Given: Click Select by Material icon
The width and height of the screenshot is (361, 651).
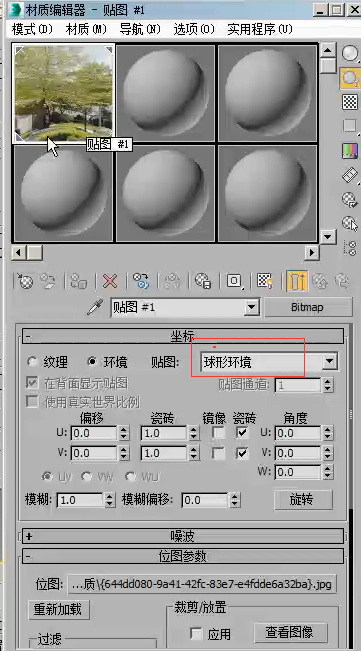Looking at the screenshot, I should pyautogui.click(x=350, y=224).
